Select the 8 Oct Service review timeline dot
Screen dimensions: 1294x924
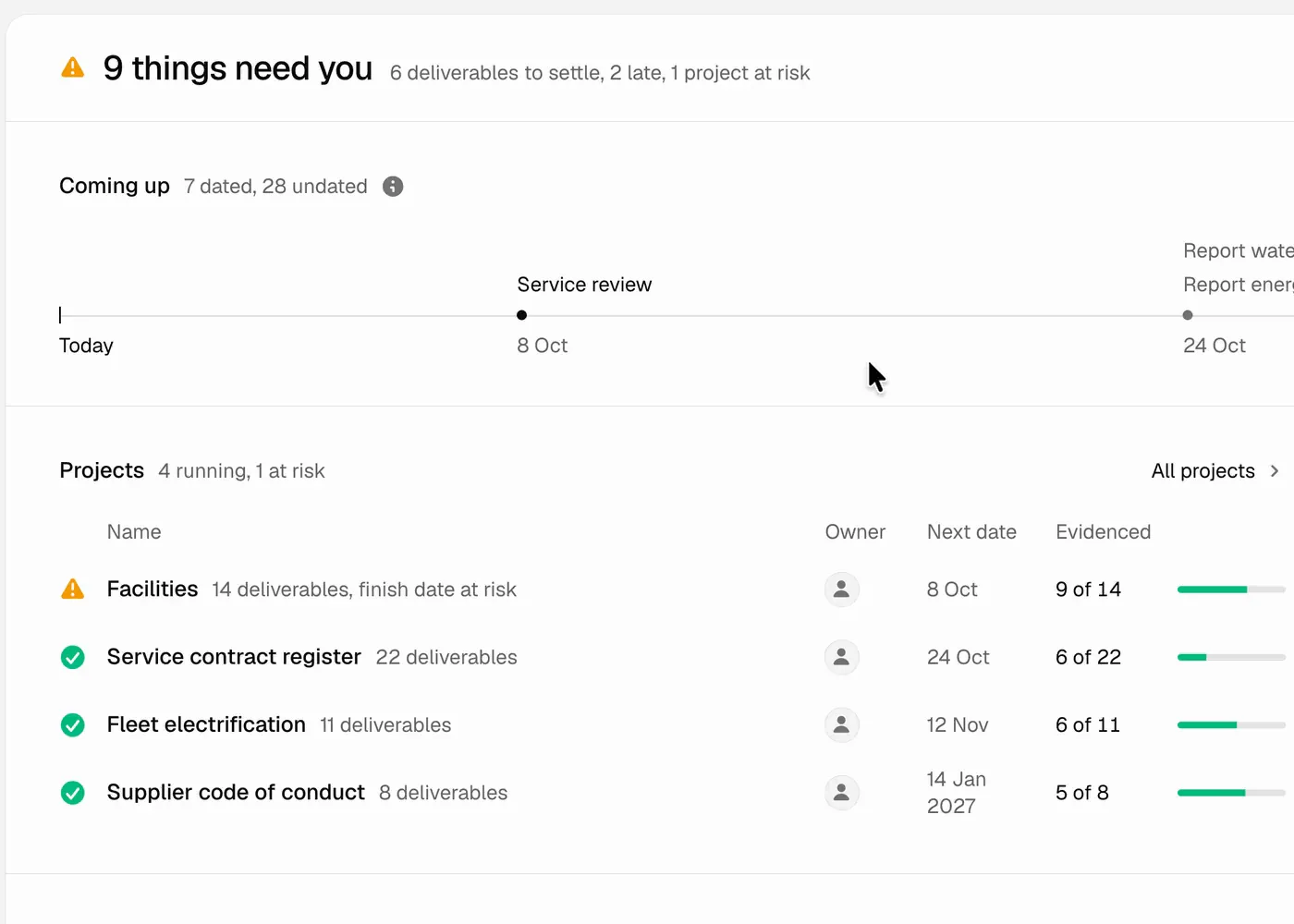point(521,315)
